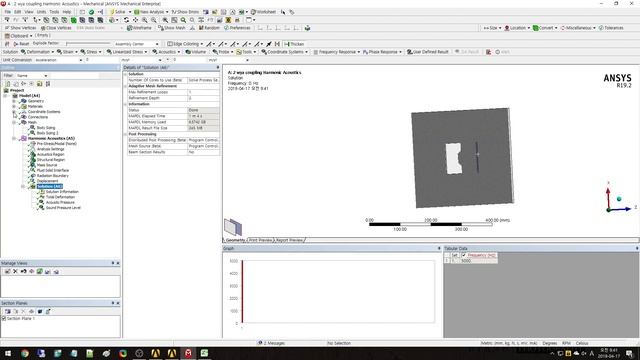Open the Tools menu
This screenshot has height=360, width=640.
coord(54,12)
